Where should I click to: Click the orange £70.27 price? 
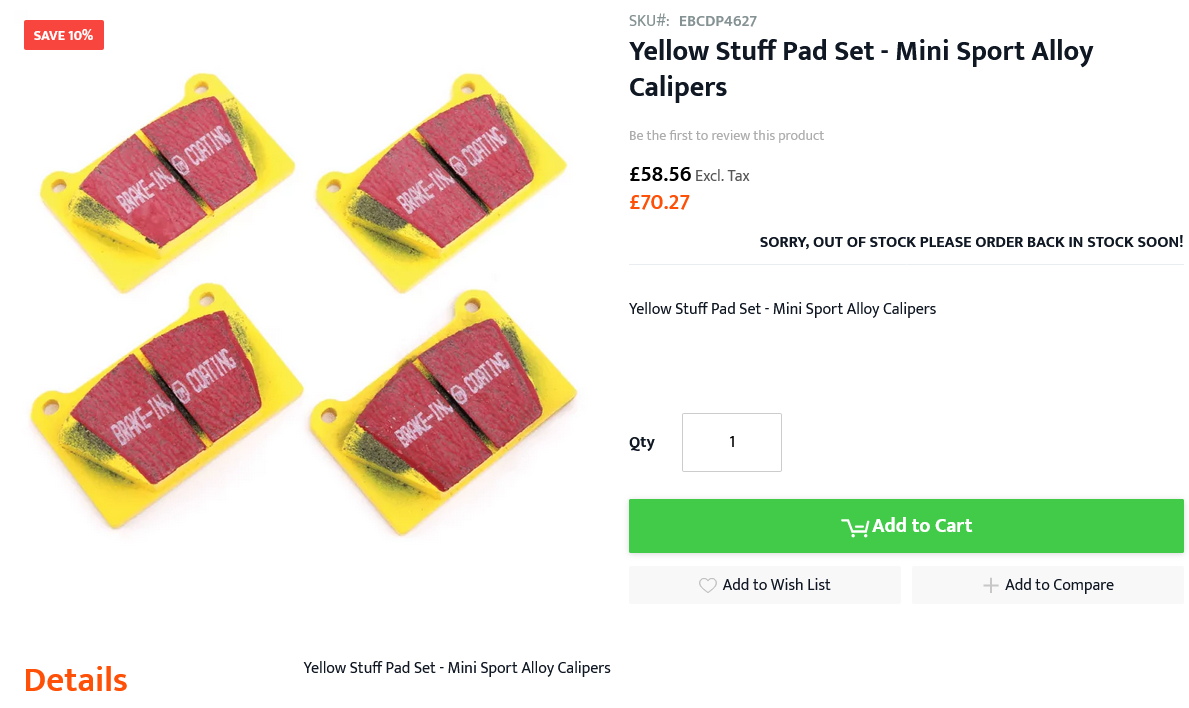659,202
